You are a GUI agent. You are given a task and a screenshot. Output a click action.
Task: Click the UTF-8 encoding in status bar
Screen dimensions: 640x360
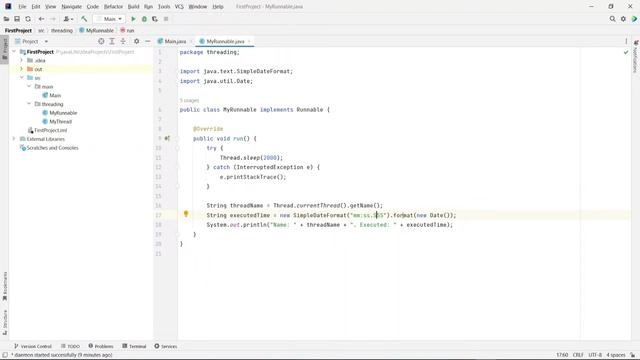point(595,355)
